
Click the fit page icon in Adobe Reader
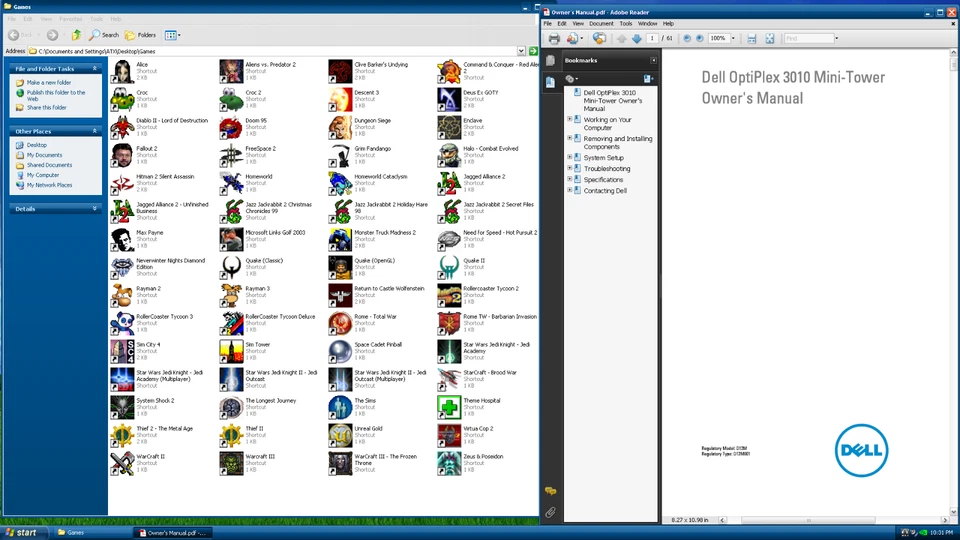pos(770,39)
